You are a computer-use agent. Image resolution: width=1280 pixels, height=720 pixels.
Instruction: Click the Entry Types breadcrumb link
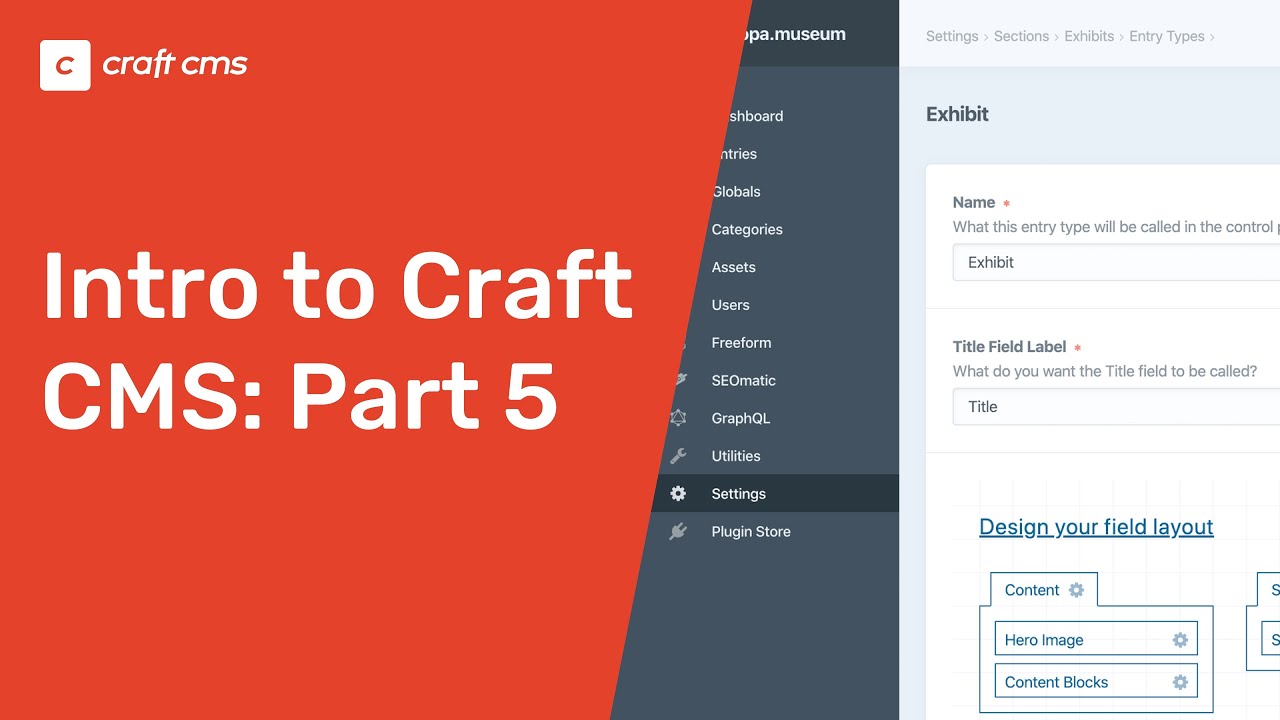point(1167,36)
